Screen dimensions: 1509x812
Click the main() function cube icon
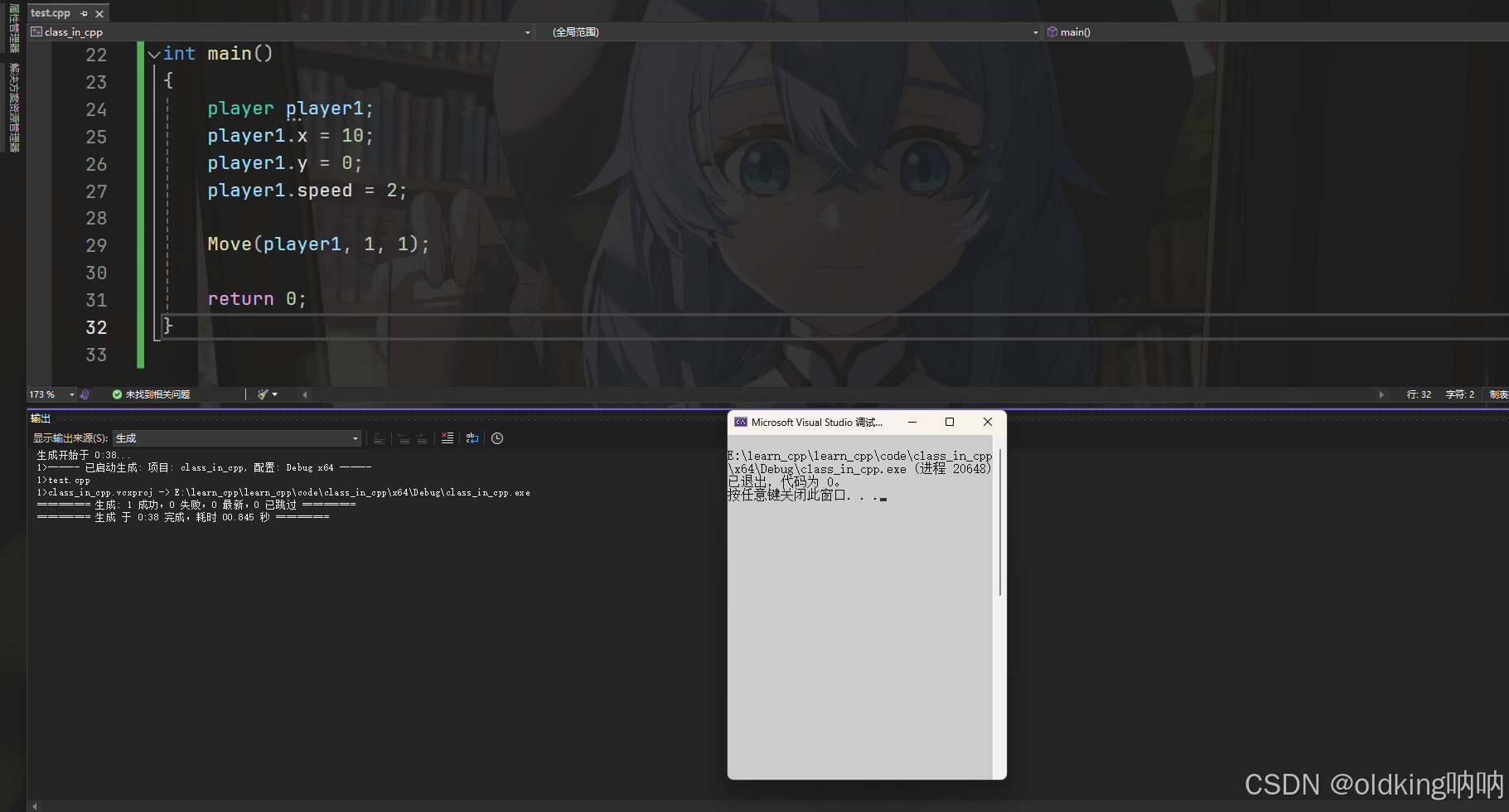click(x=1052, y=31)
